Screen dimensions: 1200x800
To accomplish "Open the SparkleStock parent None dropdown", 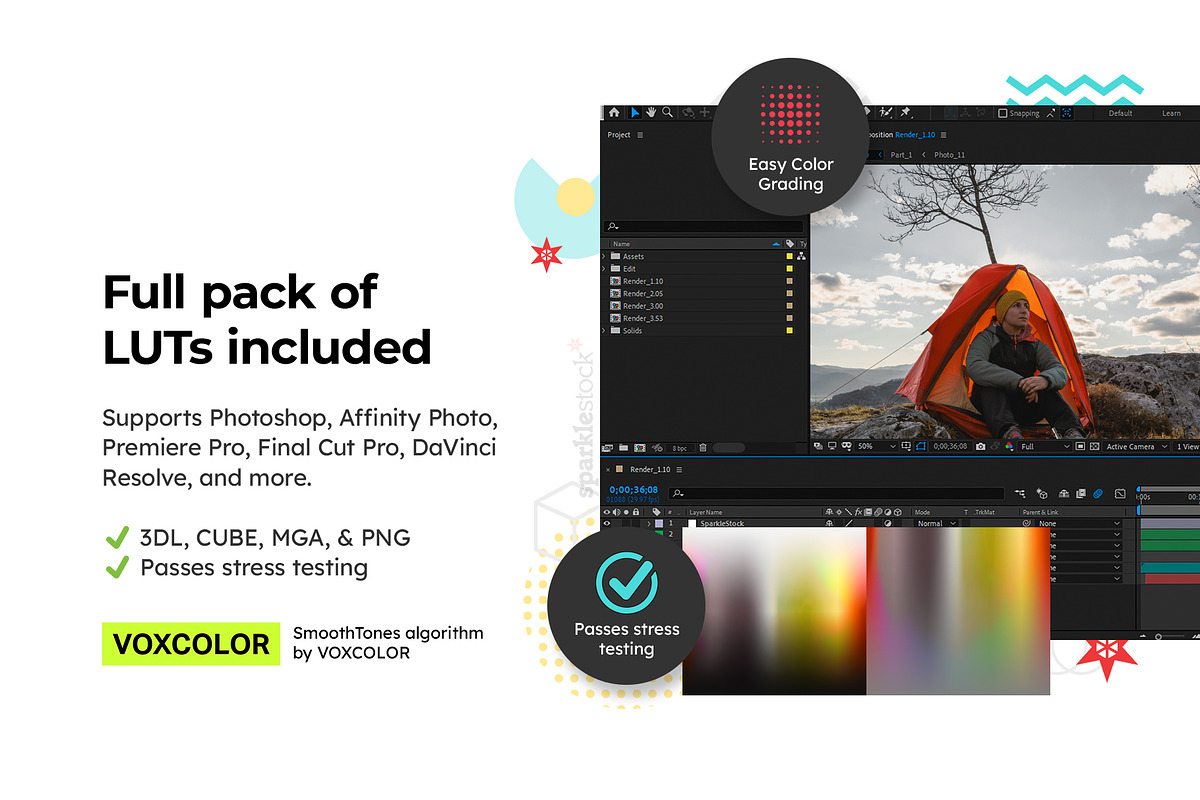I will (1079, 523).
